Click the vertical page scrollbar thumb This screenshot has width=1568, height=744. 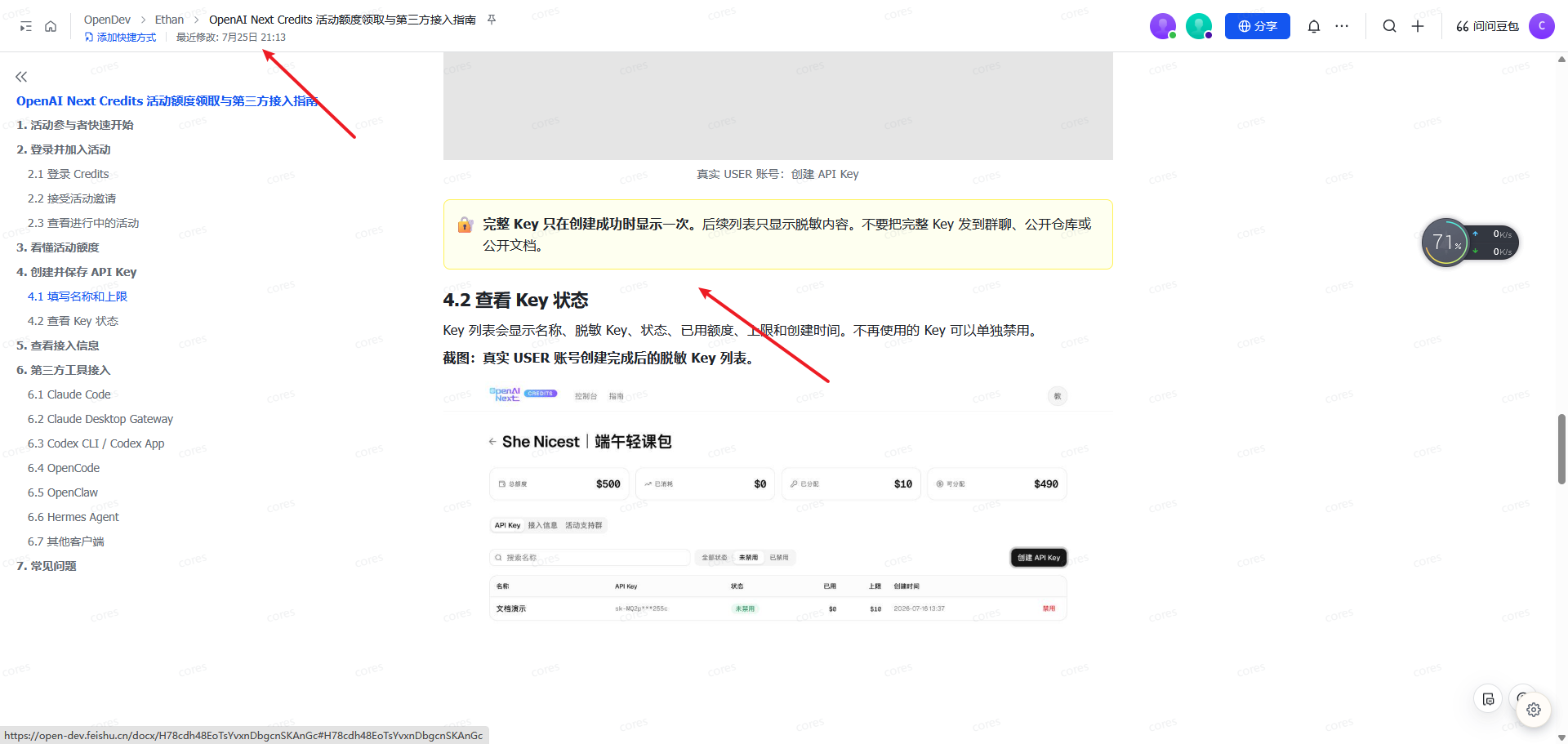[1561, 449]
